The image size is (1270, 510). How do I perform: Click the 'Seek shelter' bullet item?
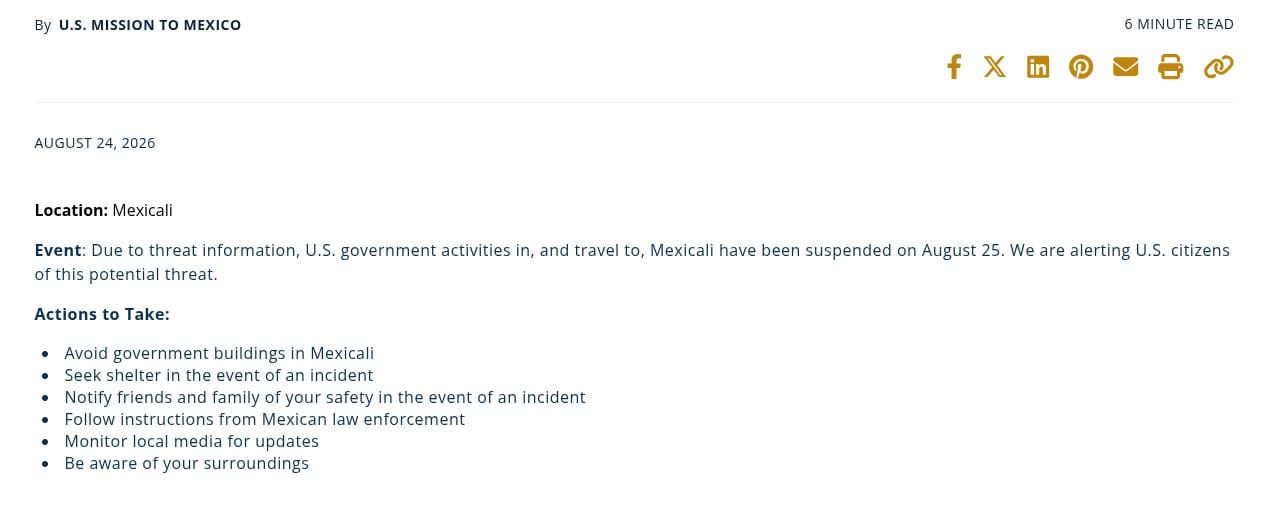219,375
